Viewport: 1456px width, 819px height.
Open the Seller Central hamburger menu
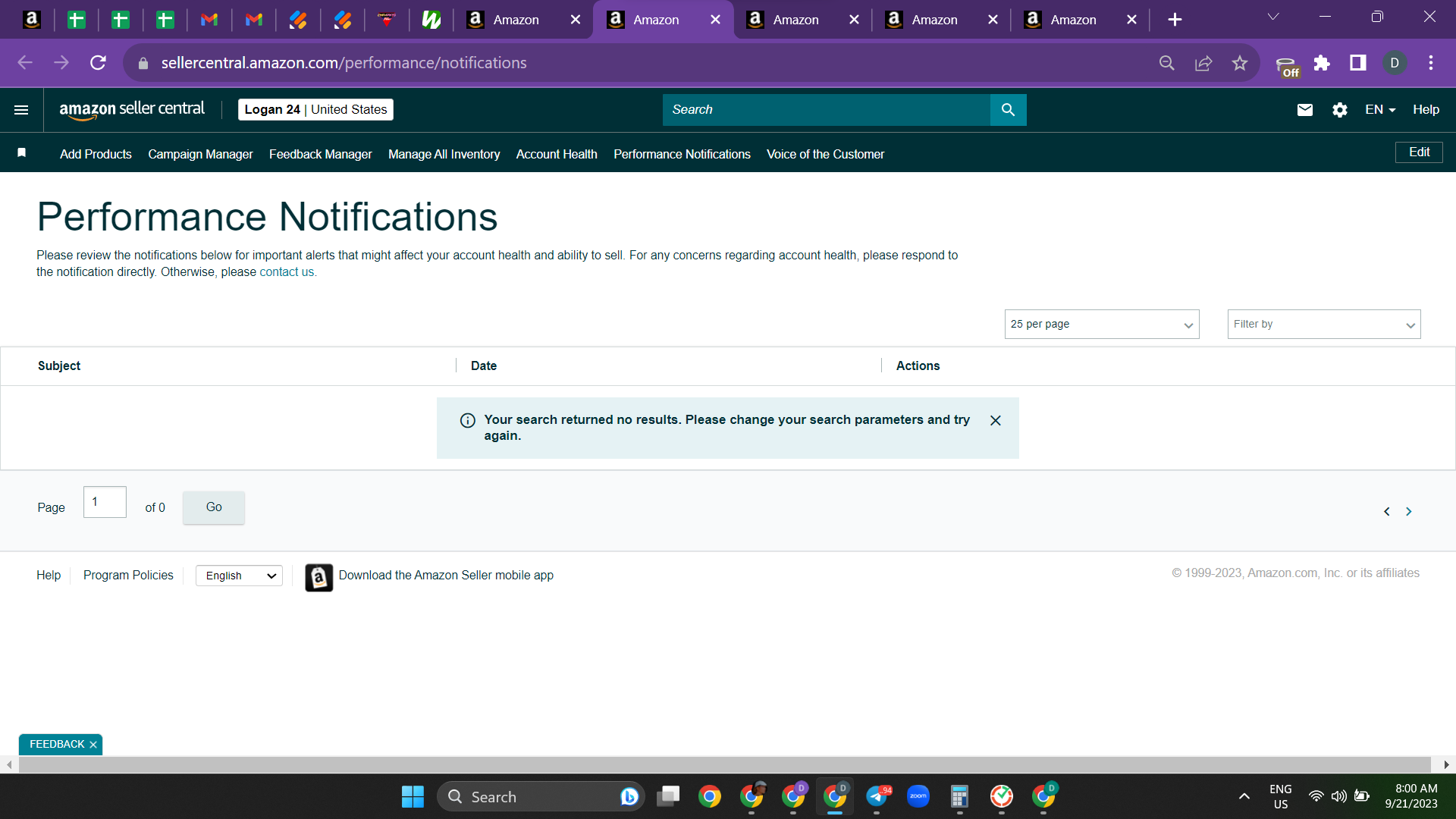coord(21,110)
